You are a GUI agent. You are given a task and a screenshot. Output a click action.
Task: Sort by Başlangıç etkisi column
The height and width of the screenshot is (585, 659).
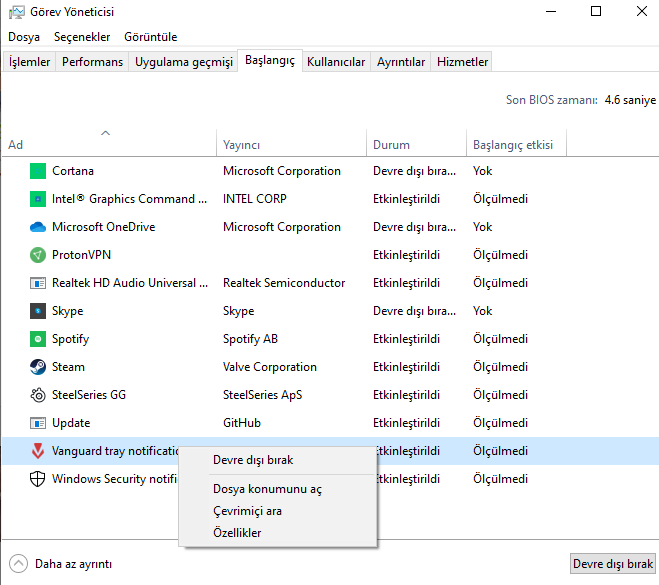pos(512,145)
